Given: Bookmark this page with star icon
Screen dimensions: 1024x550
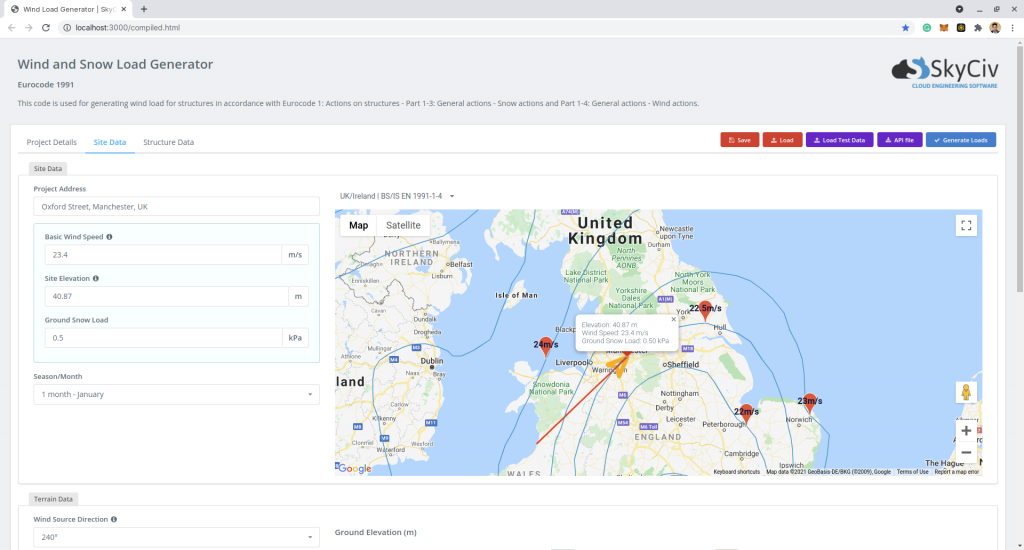Looking at the screenshot, I should coord(906,28).
